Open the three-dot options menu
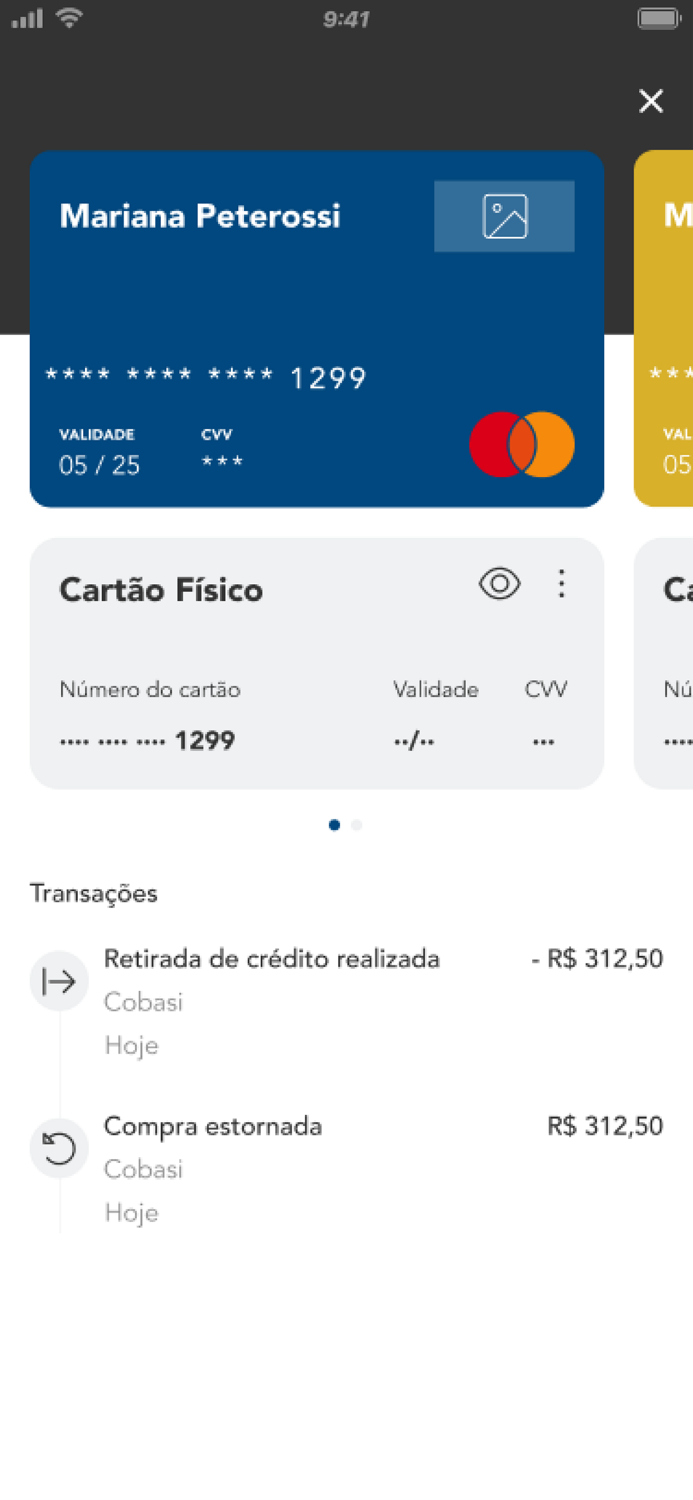 [x=562, y=583]
